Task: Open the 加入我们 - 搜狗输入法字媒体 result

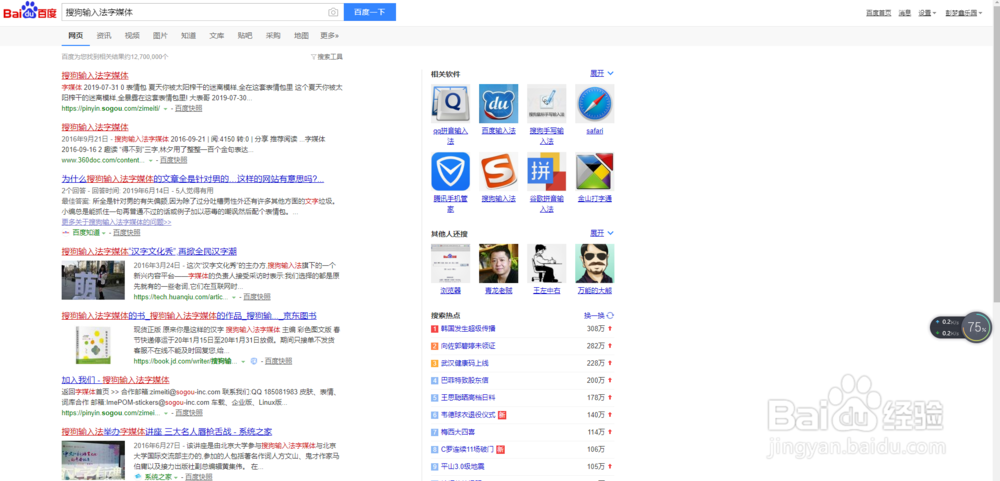Action: tap(115, 380)
